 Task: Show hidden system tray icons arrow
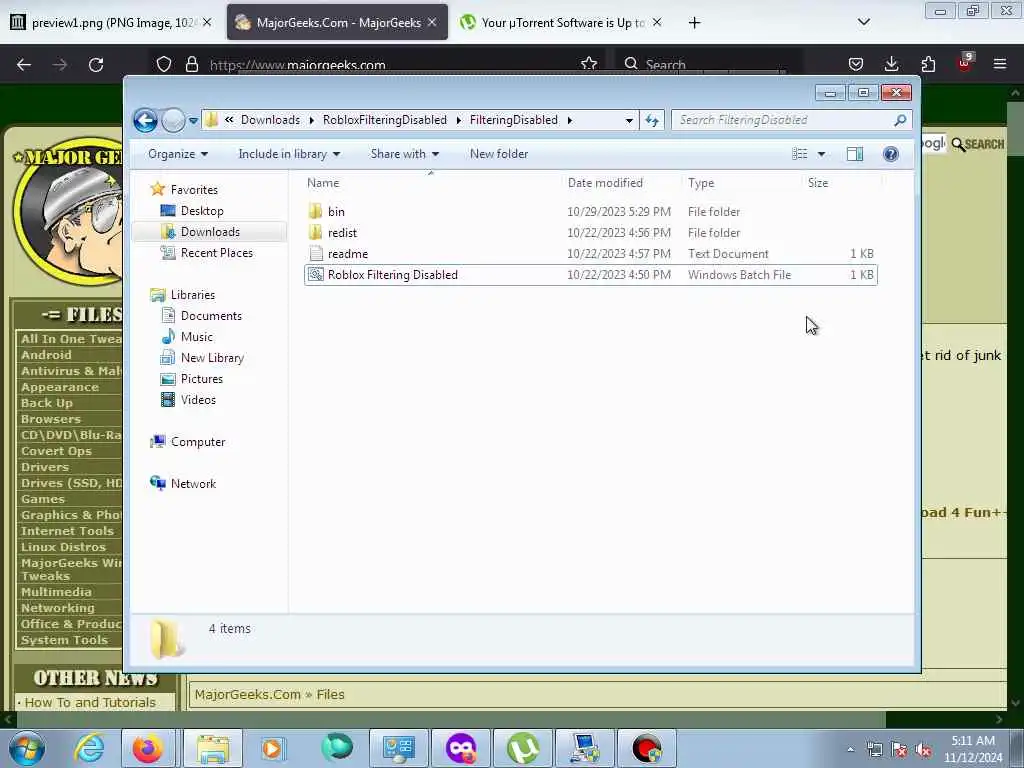tap(850, 749)
